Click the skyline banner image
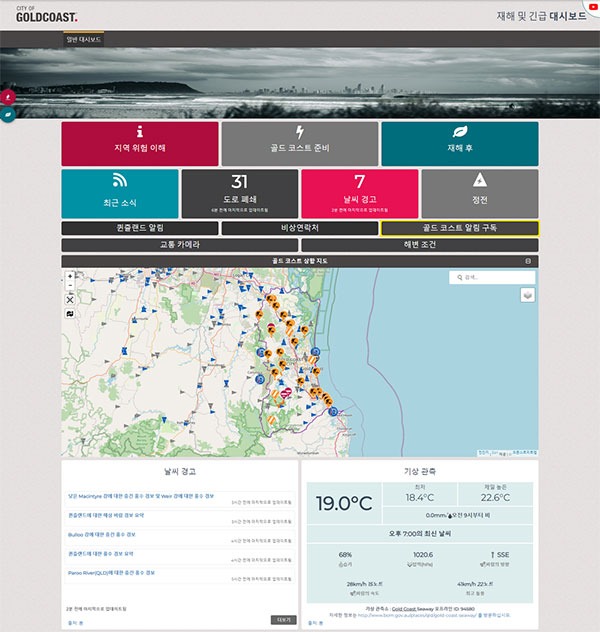This screenshot has height=632, width=600. point(300,83)
